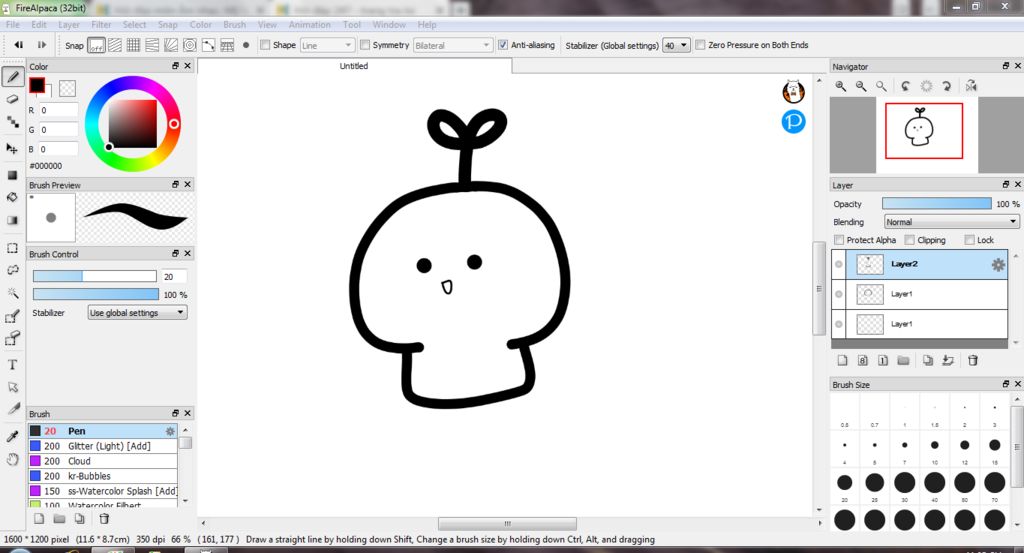Click the Redo arrow in the toolbar
Image resolution: width=1024 pixels, height=553 pixels.
pyautogui.click(x=42, y=45)
